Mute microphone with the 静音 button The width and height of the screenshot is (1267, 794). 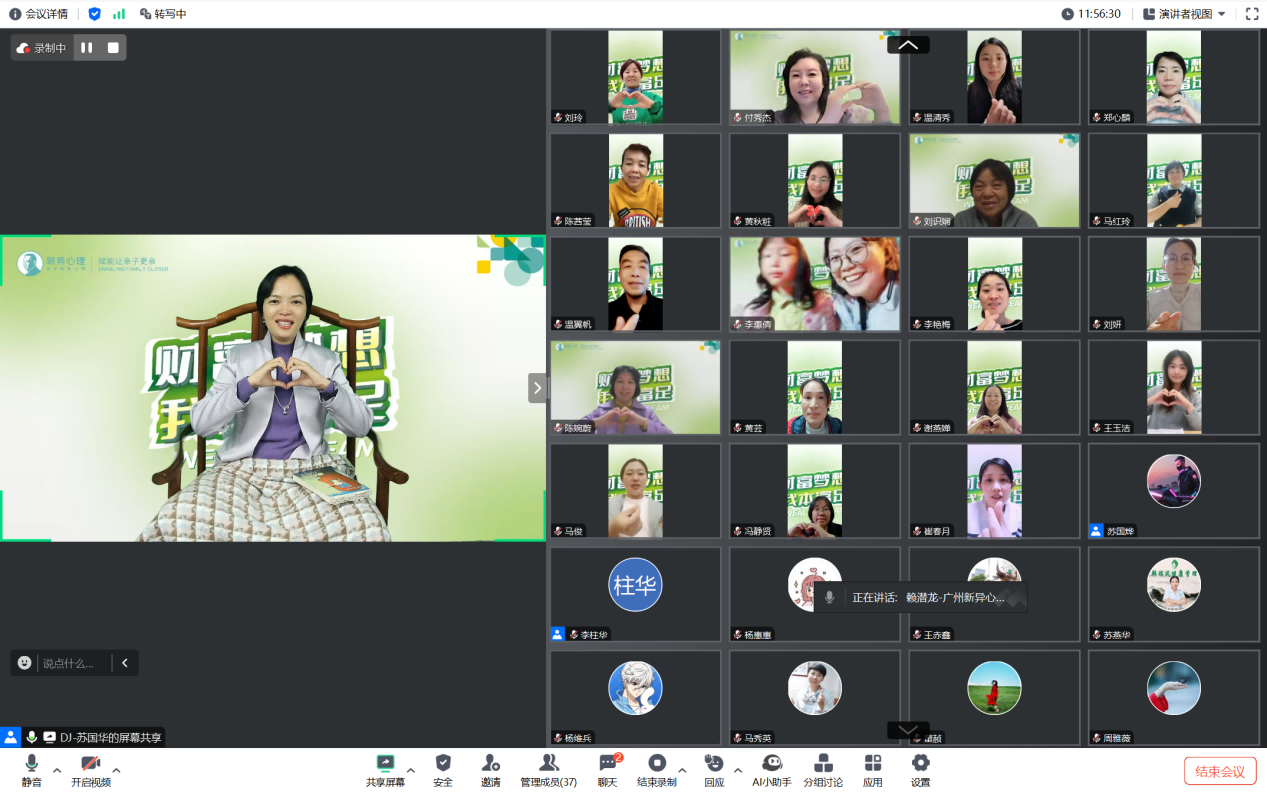tap(32, 769)
